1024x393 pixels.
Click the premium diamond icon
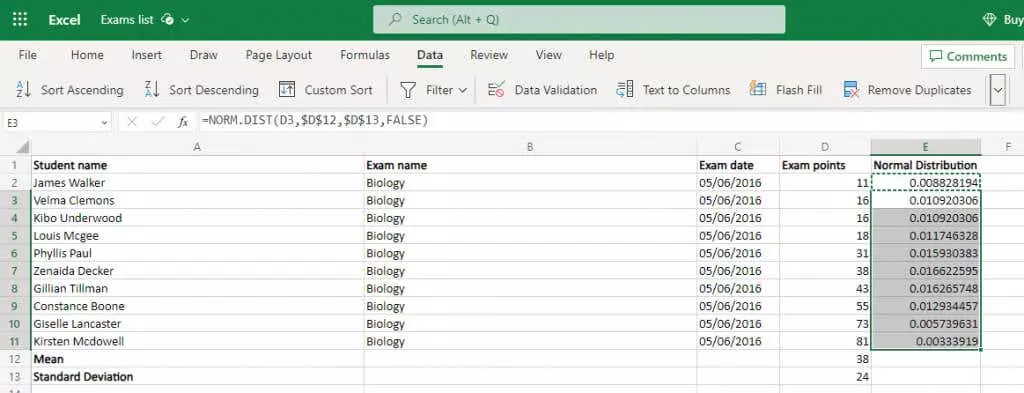pyautogui.click(x=989, y=20)
